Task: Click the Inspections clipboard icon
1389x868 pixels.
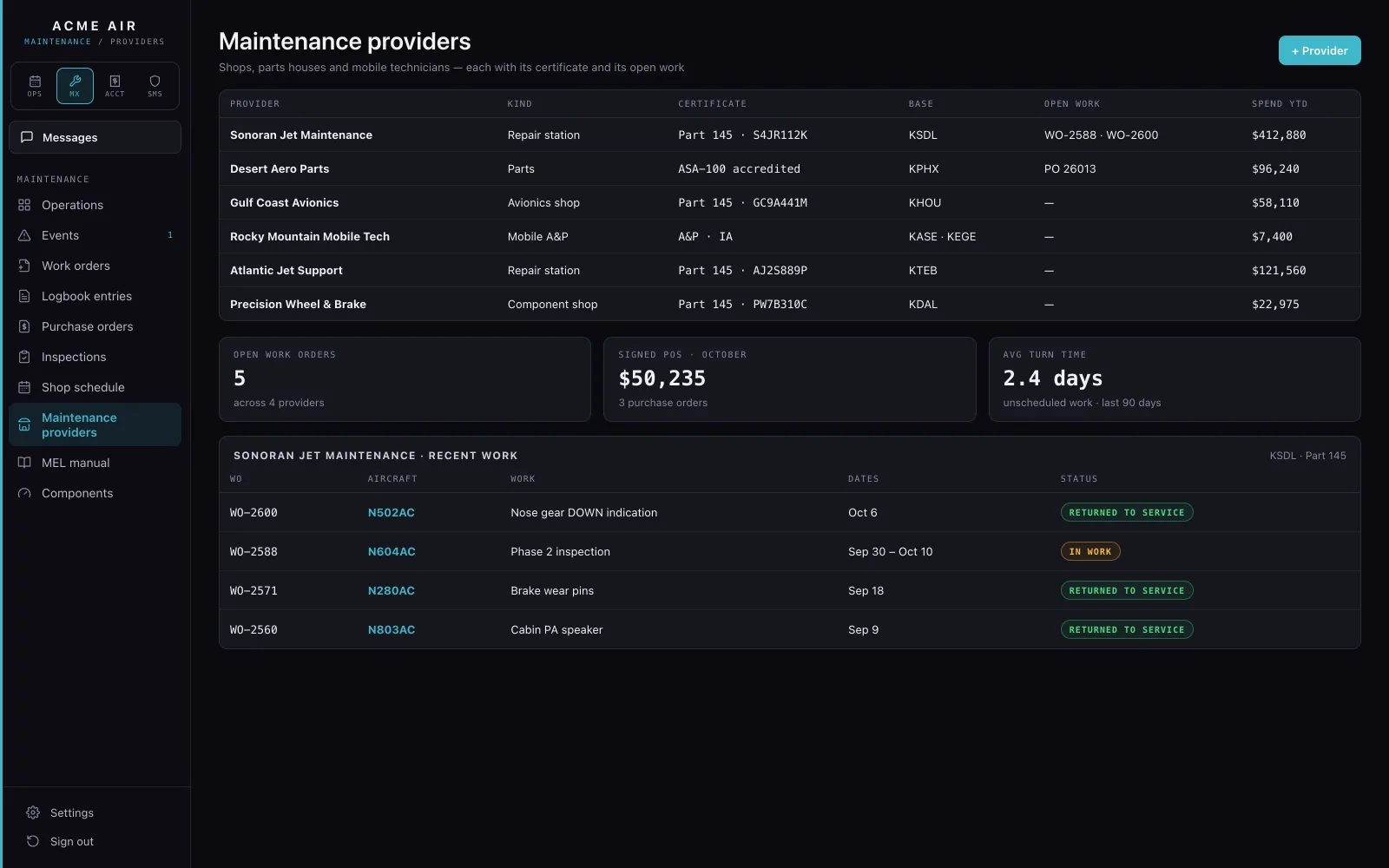Action: [x=24, y=357]
